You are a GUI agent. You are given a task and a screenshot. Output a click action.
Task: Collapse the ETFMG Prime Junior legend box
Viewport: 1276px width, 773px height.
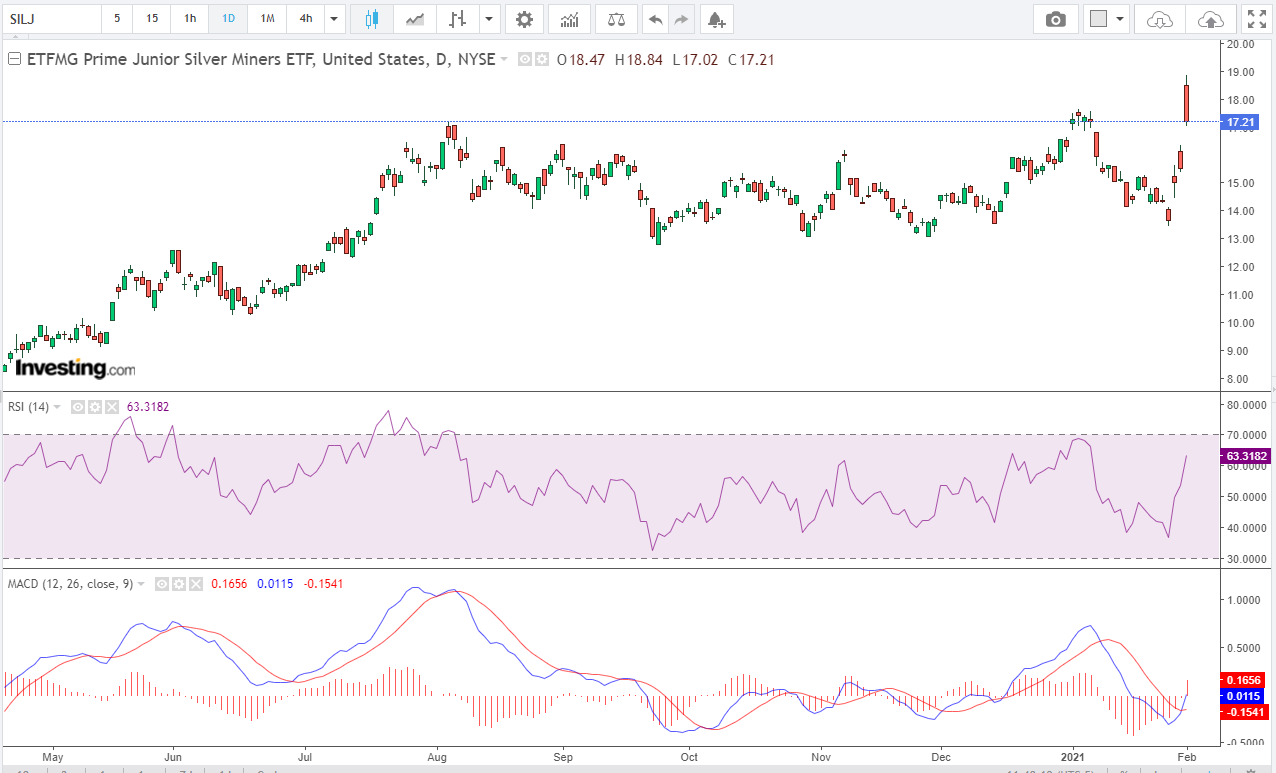[x=14, y=59]
